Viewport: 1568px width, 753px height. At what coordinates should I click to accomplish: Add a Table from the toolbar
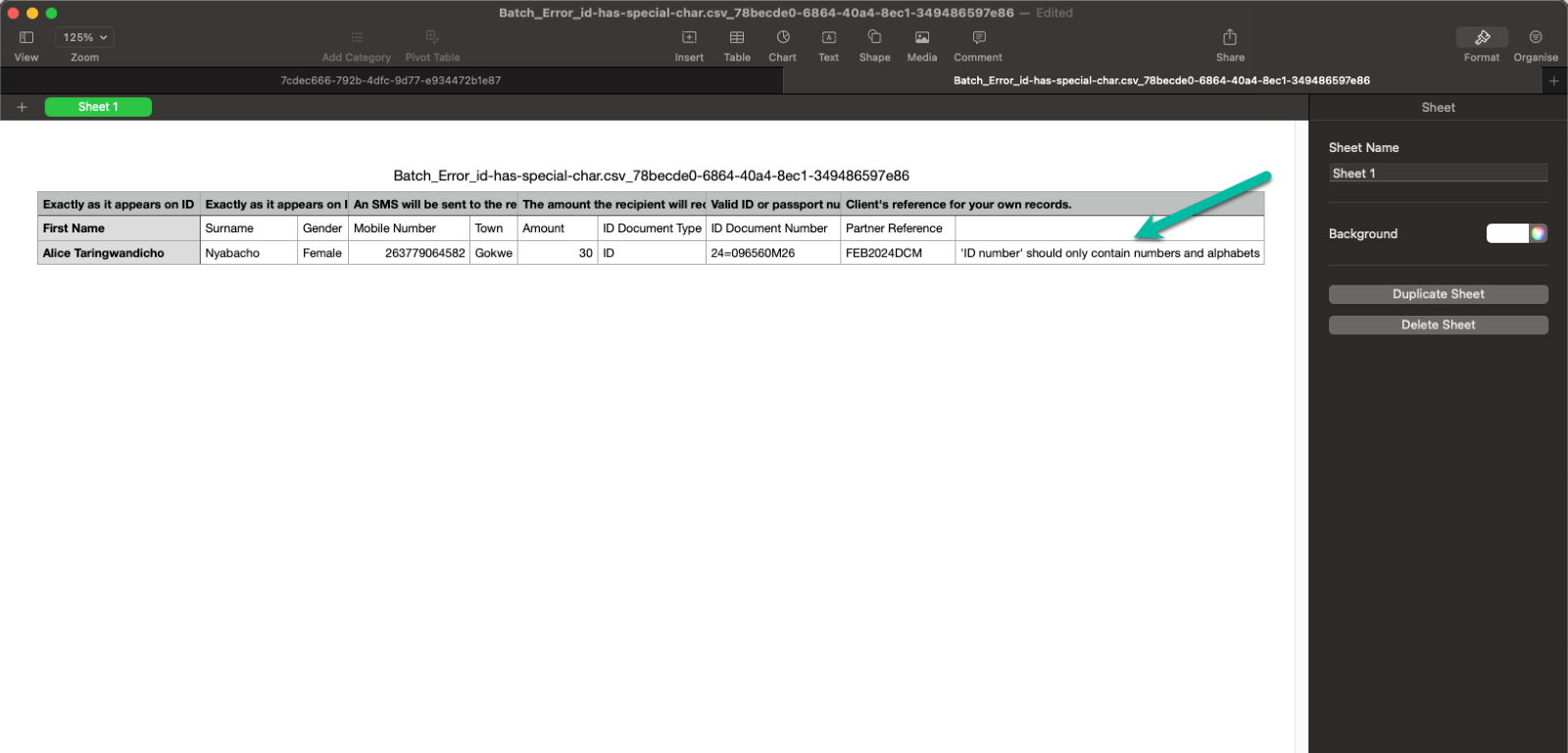point(737,37)
